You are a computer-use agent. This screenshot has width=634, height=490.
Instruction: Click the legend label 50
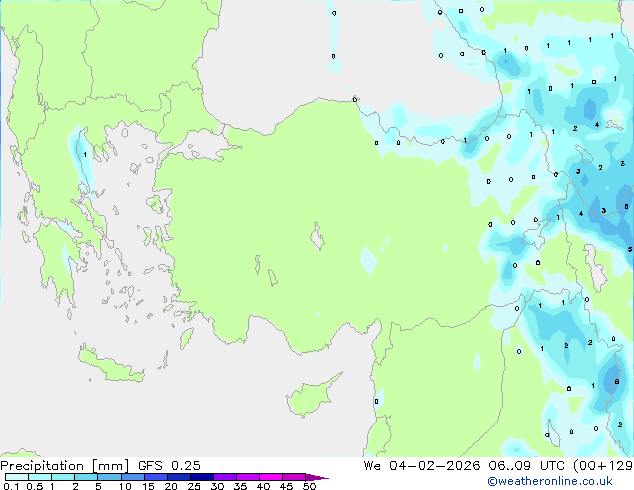(309, 486)
